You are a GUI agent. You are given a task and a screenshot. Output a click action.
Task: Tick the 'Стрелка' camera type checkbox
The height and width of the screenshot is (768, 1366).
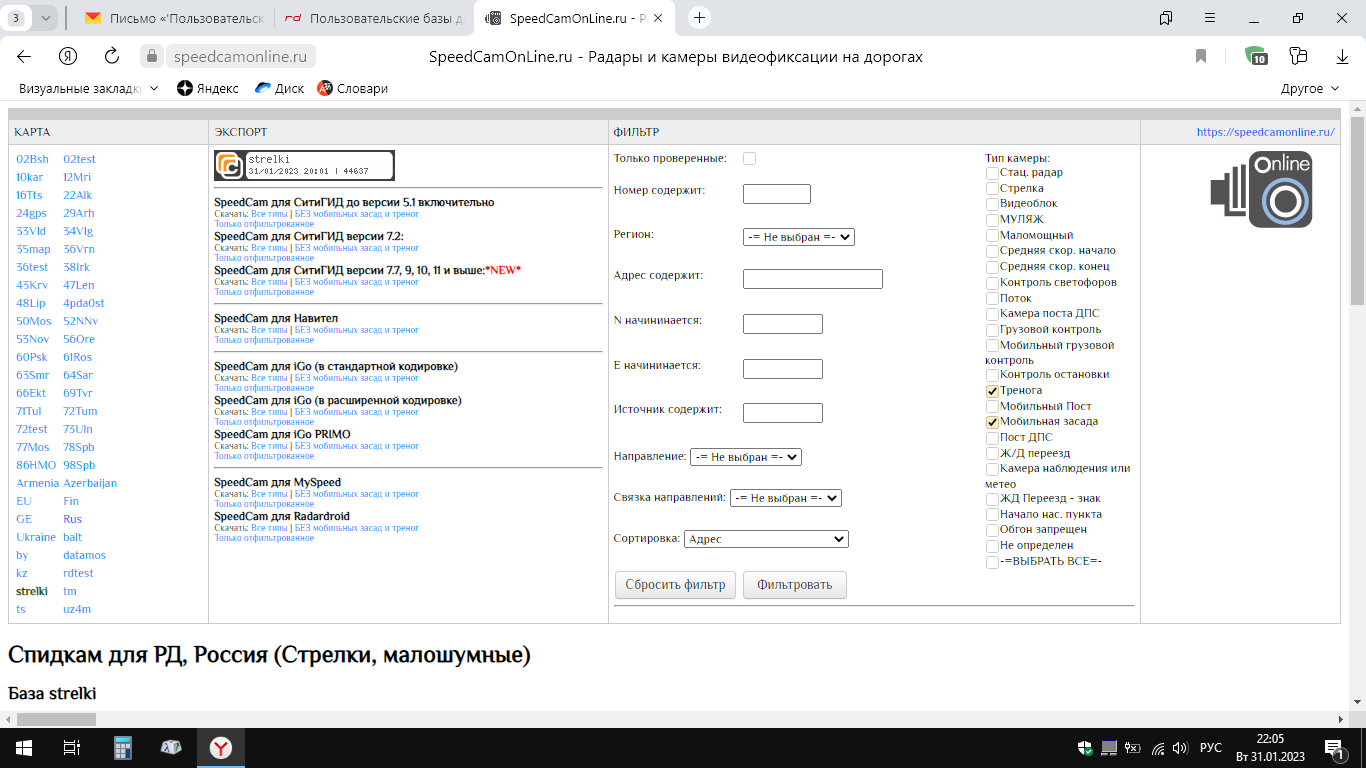tap(992, 188)
